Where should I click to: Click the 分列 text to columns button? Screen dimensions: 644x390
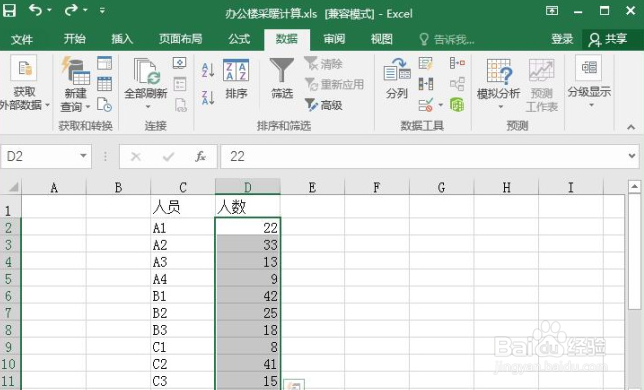[x=396, y=79]
